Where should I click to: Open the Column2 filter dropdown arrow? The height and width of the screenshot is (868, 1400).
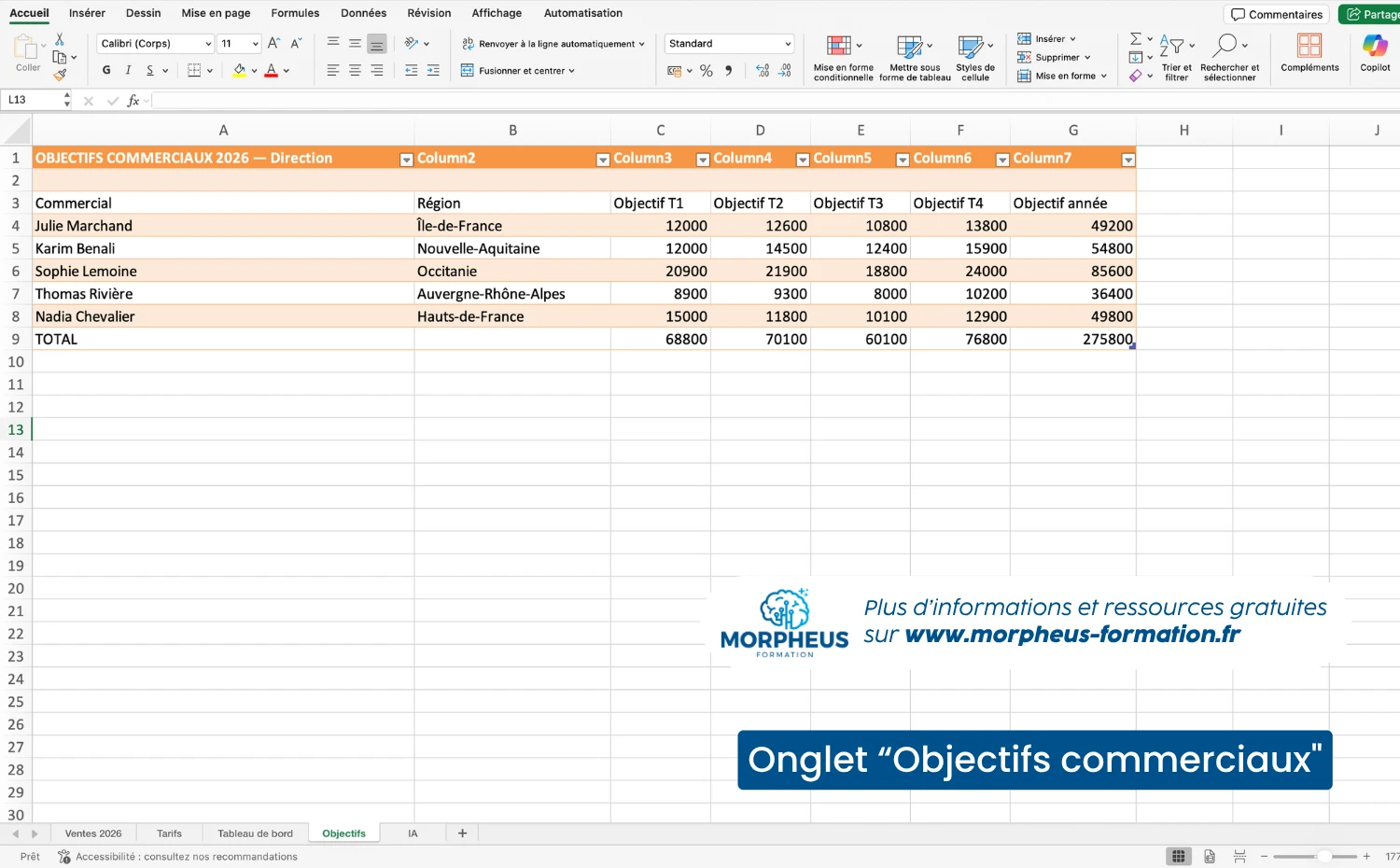tap(603, 160)
